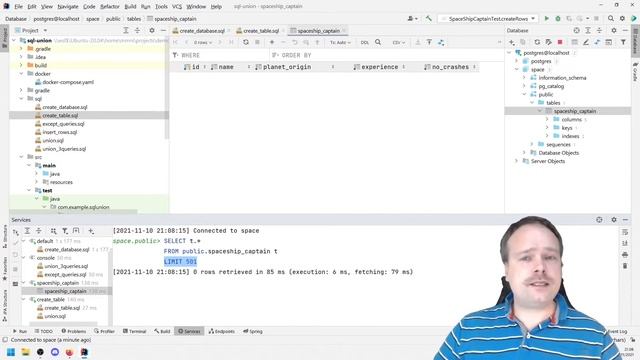Screen dimensions: 640x360
Task: Open the Terminal tool window
Action: click(134, 331)
